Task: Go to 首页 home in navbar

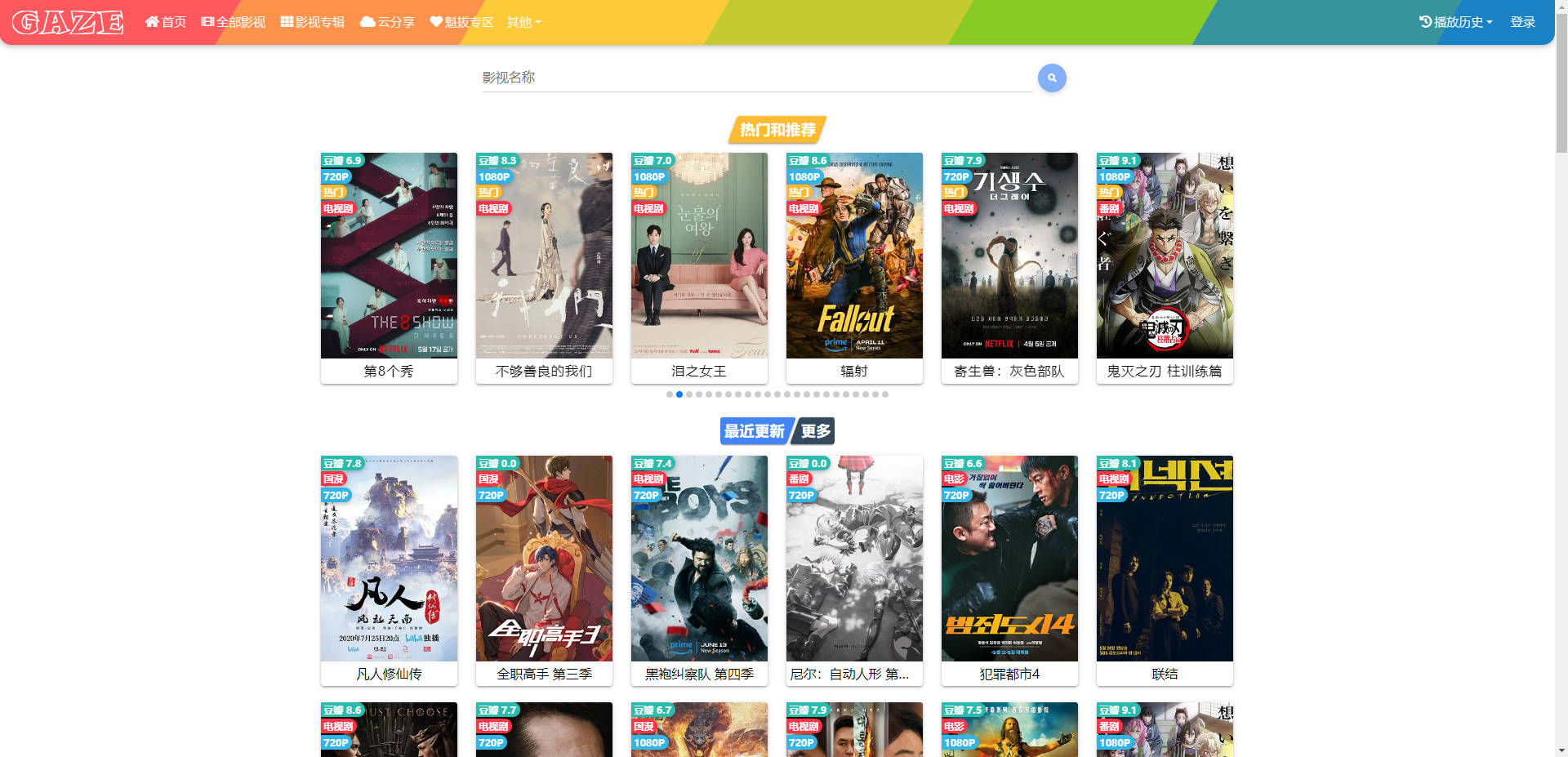Action: (166, 22)
